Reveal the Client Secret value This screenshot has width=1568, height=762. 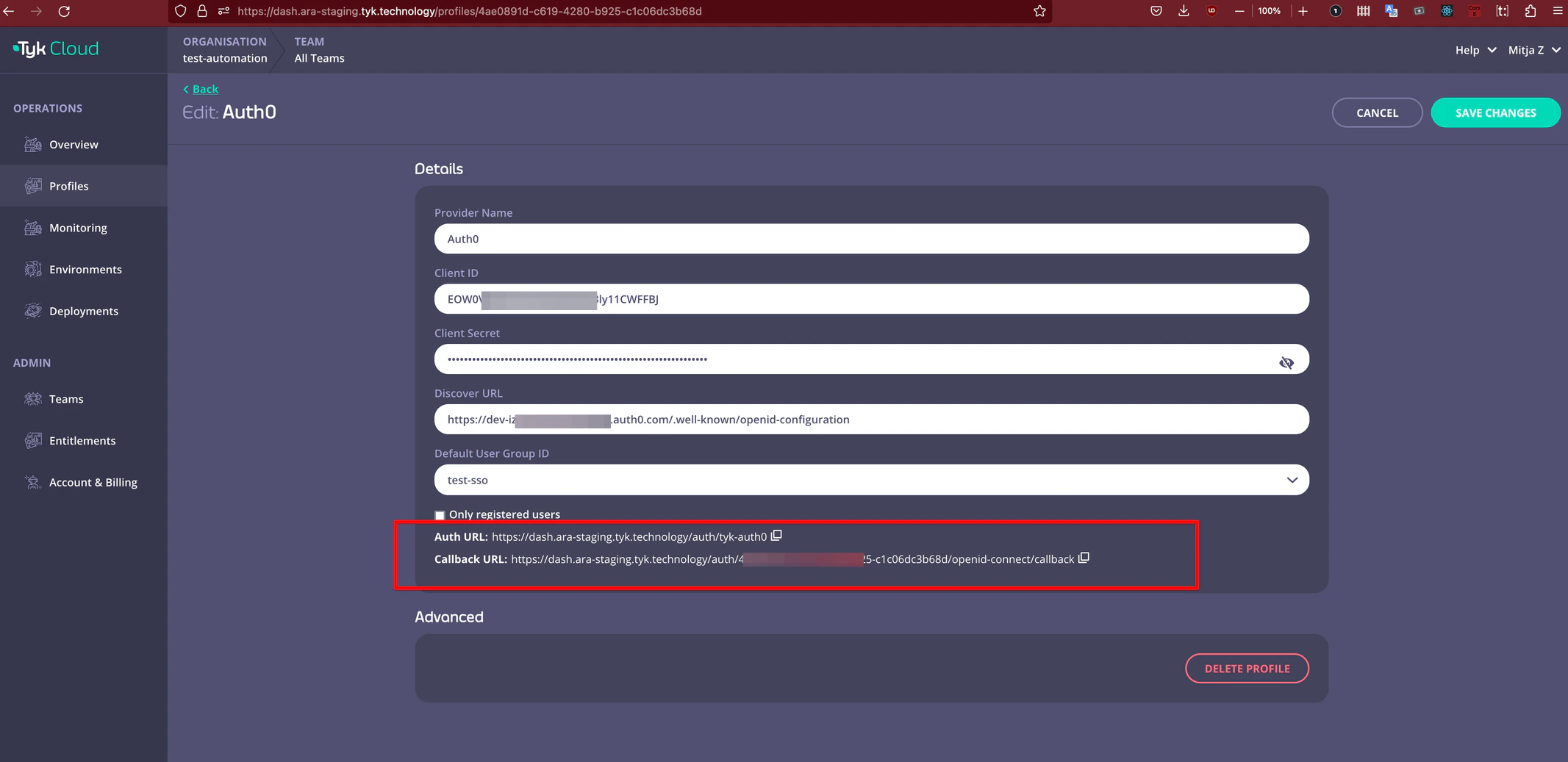pyautogui.click(x=1286, y=362)
